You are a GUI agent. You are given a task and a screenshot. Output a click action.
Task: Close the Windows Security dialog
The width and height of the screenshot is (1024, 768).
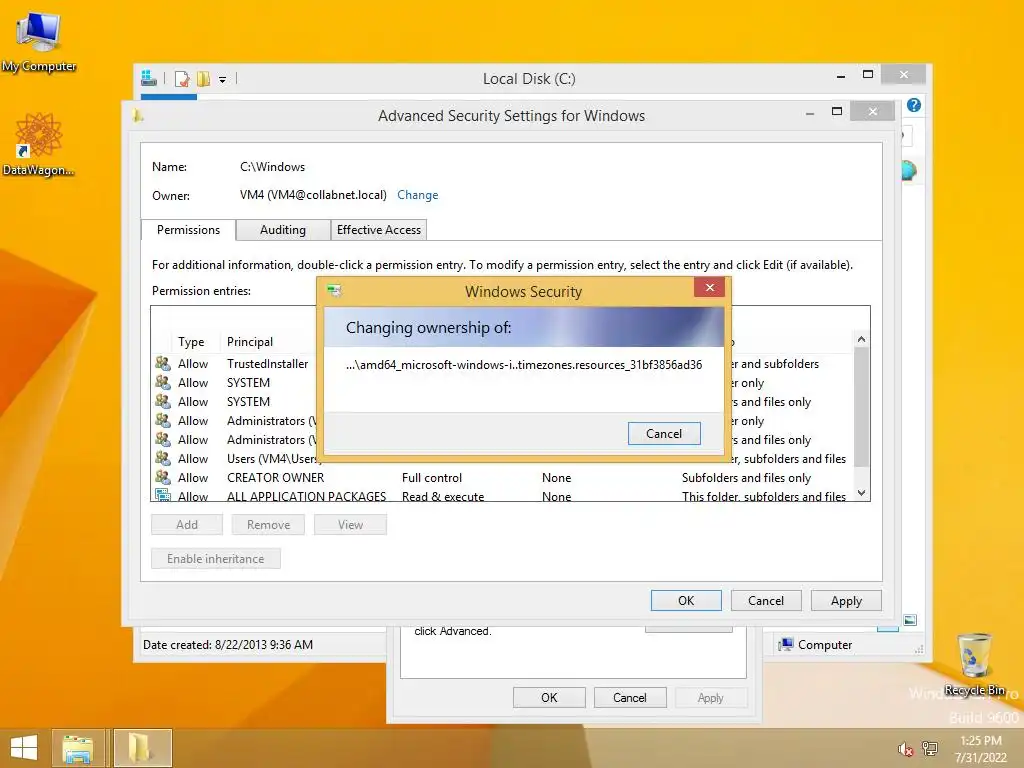[x=710, y=287]
